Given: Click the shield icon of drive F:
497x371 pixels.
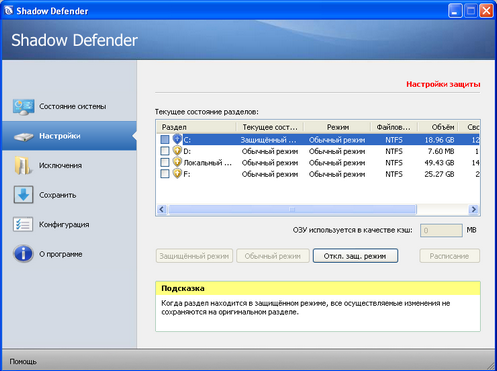Looking at the screenshot, I should (x=177, y=174).
